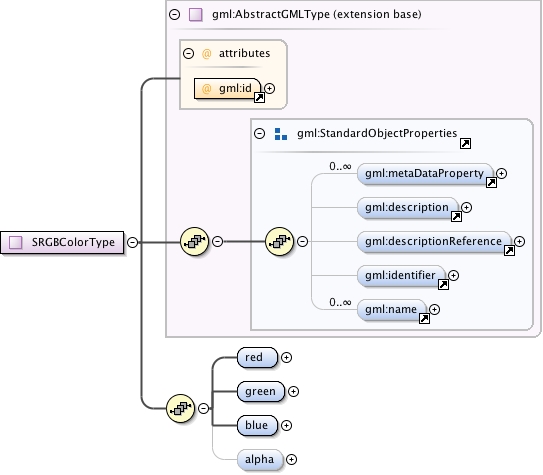Viewport: 543px width, 475px height.
Task: Follow reference arrow on gml:name
Action: pos(424,318)
